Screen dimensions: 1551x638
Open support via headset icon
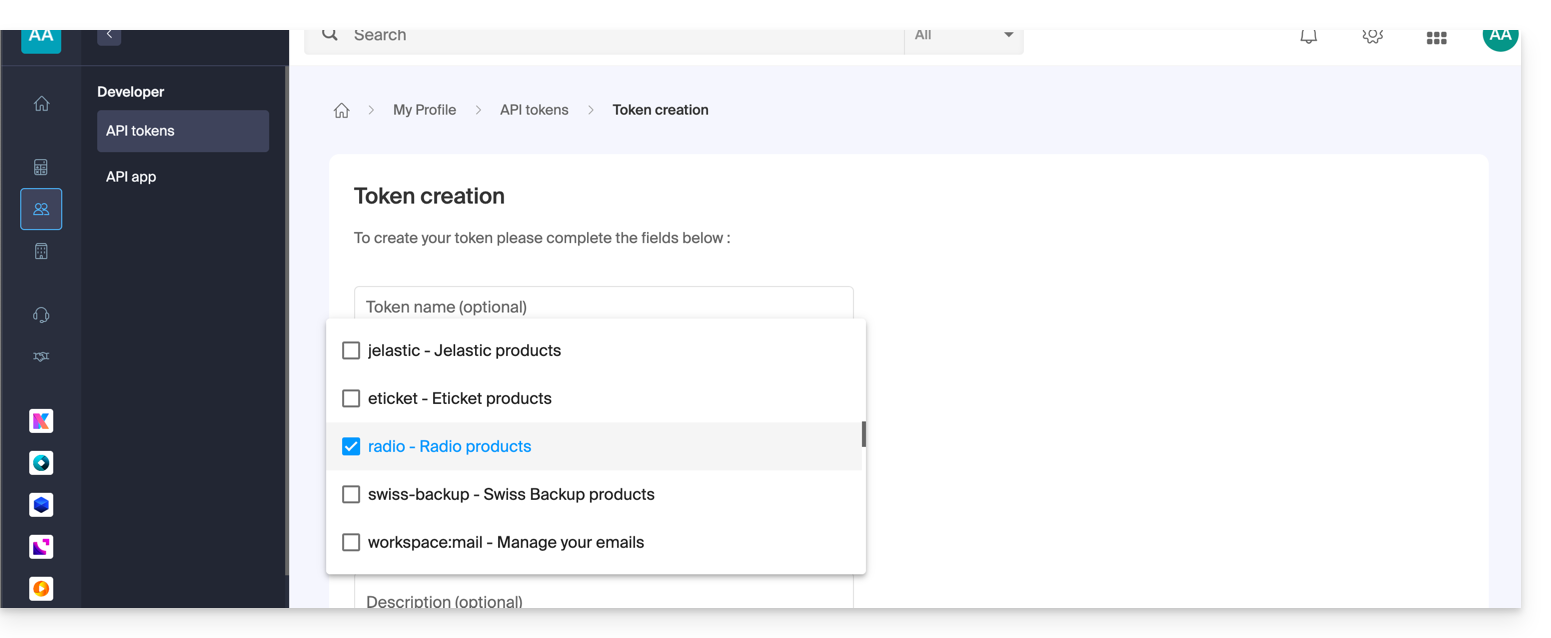[x=41, y=315]
